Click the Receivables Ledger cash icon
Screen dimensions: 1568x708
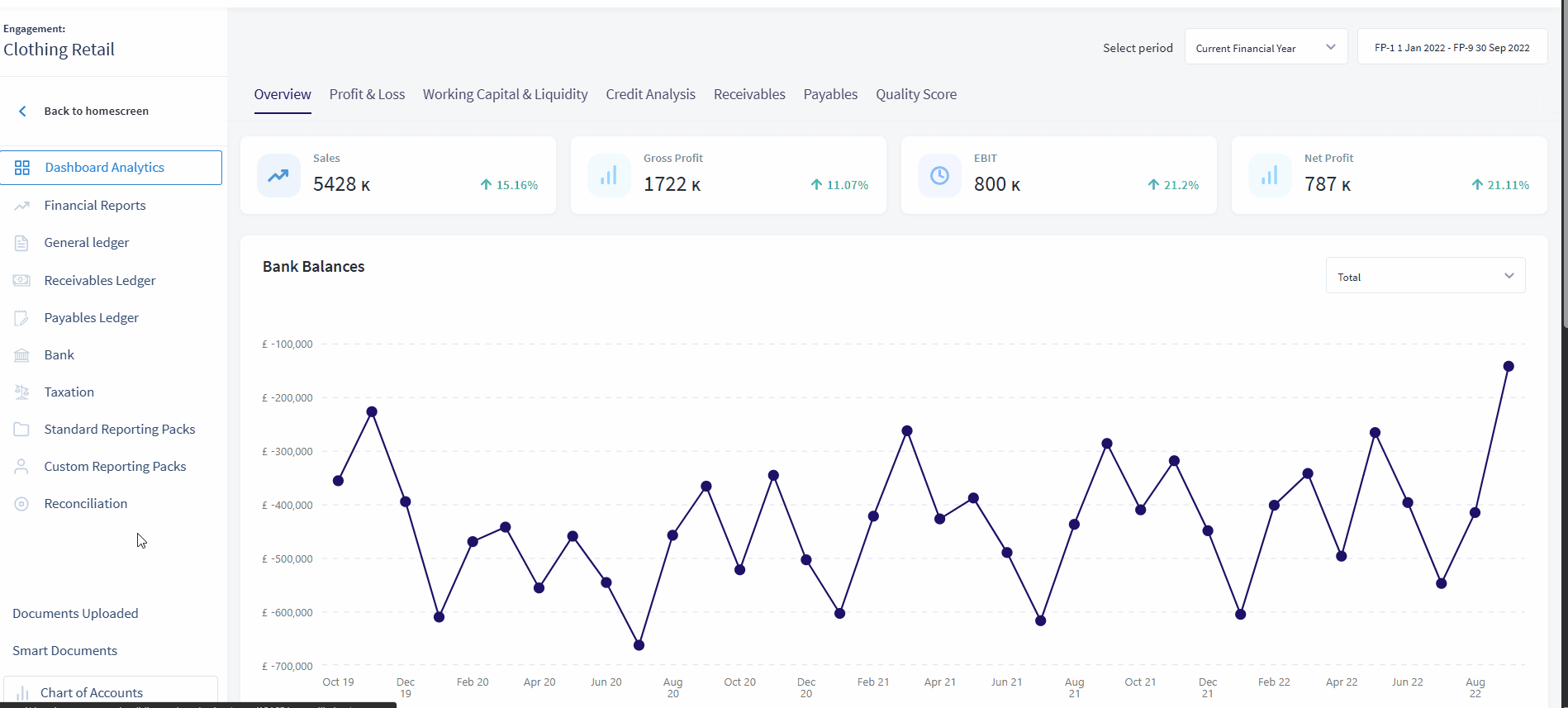tap(22, 281)
